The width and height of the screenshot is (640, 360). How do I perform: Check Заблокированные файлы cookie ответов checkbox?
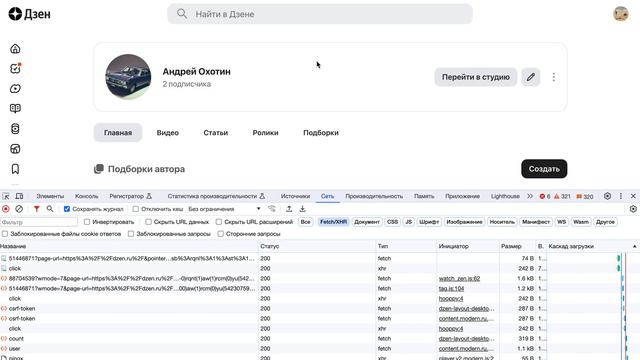click(5, 234)
